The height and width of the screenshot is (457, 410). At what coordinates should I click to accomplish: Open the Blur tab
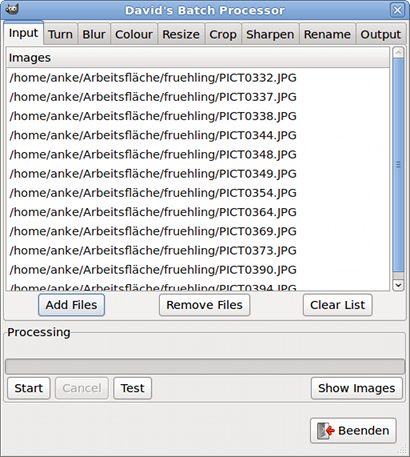[x=94, y=34]
